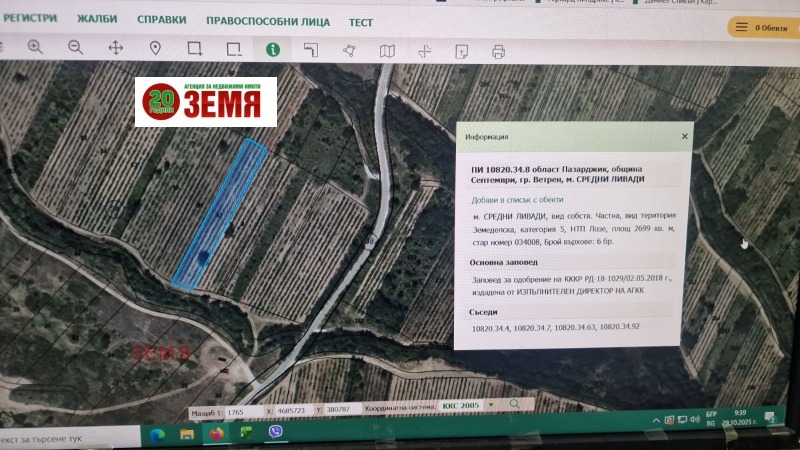Click neighbor parcel 10820.34.63
Viewport: 800px width, 450px height.
(x=575, y=327)
